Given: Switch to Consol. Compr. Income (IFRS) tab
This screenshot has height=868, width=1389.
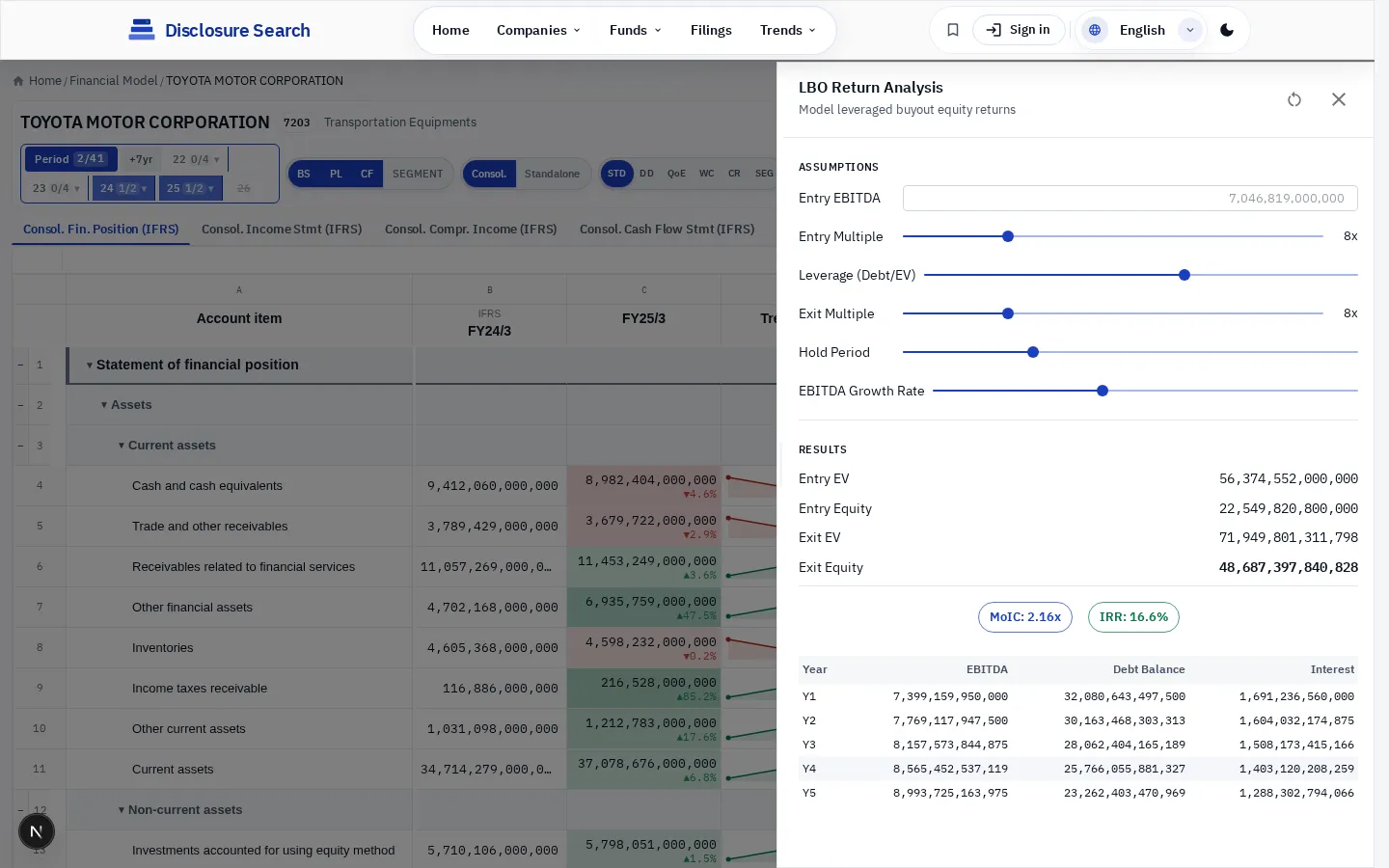Looking at the screenshot, I should coord(471,229).
